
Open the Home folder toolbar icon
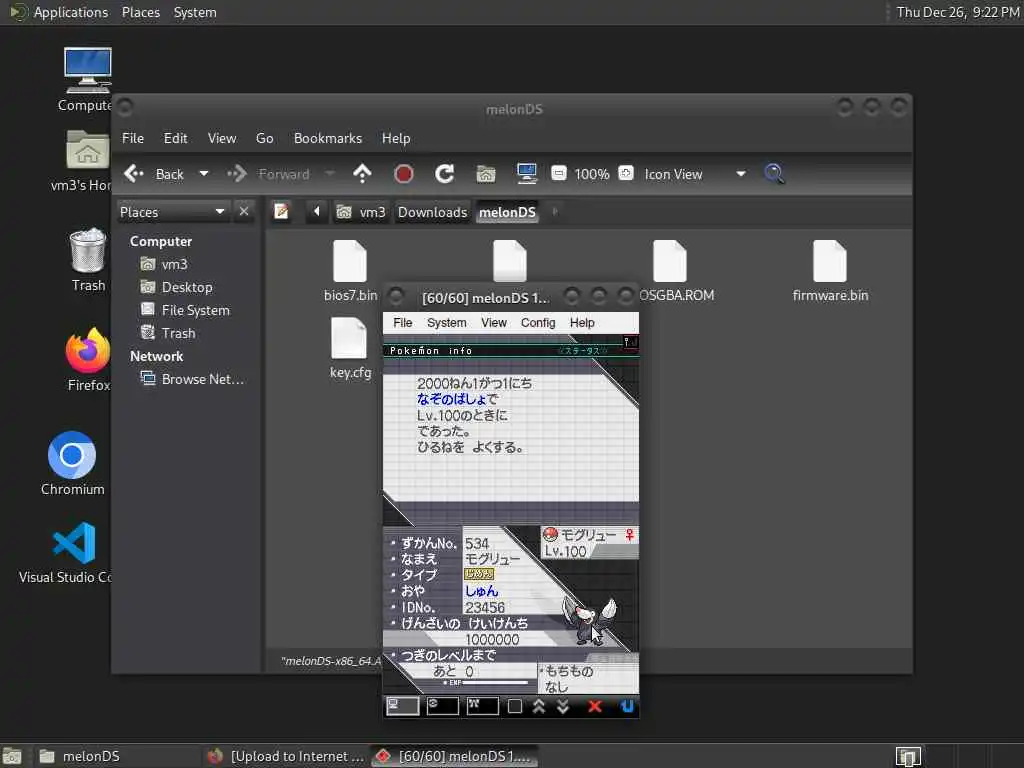coord(485,174)
